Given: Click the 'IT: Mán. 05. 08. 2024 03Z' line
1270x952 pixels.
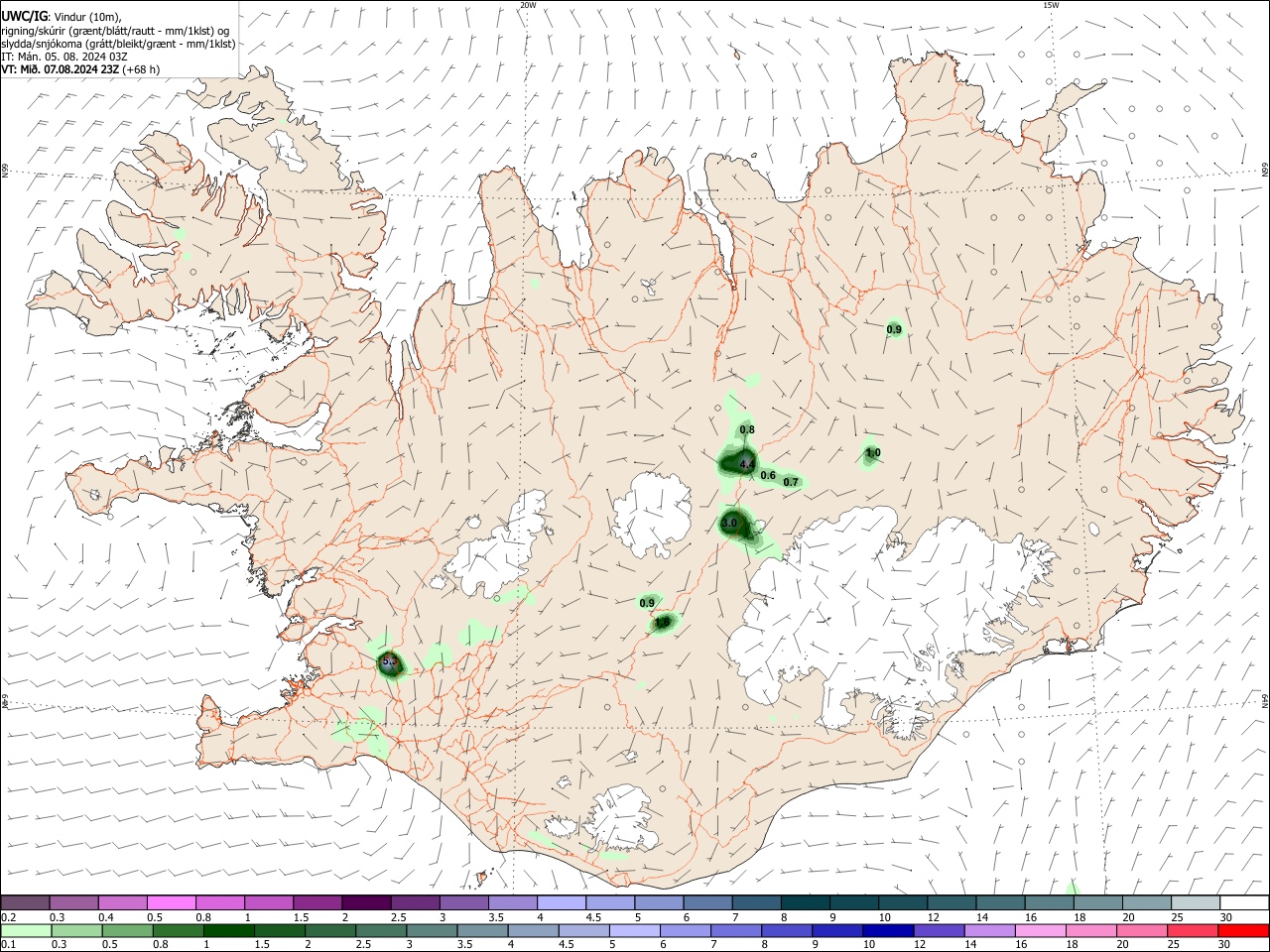Looking at the screenshot, I should point(64,57).
